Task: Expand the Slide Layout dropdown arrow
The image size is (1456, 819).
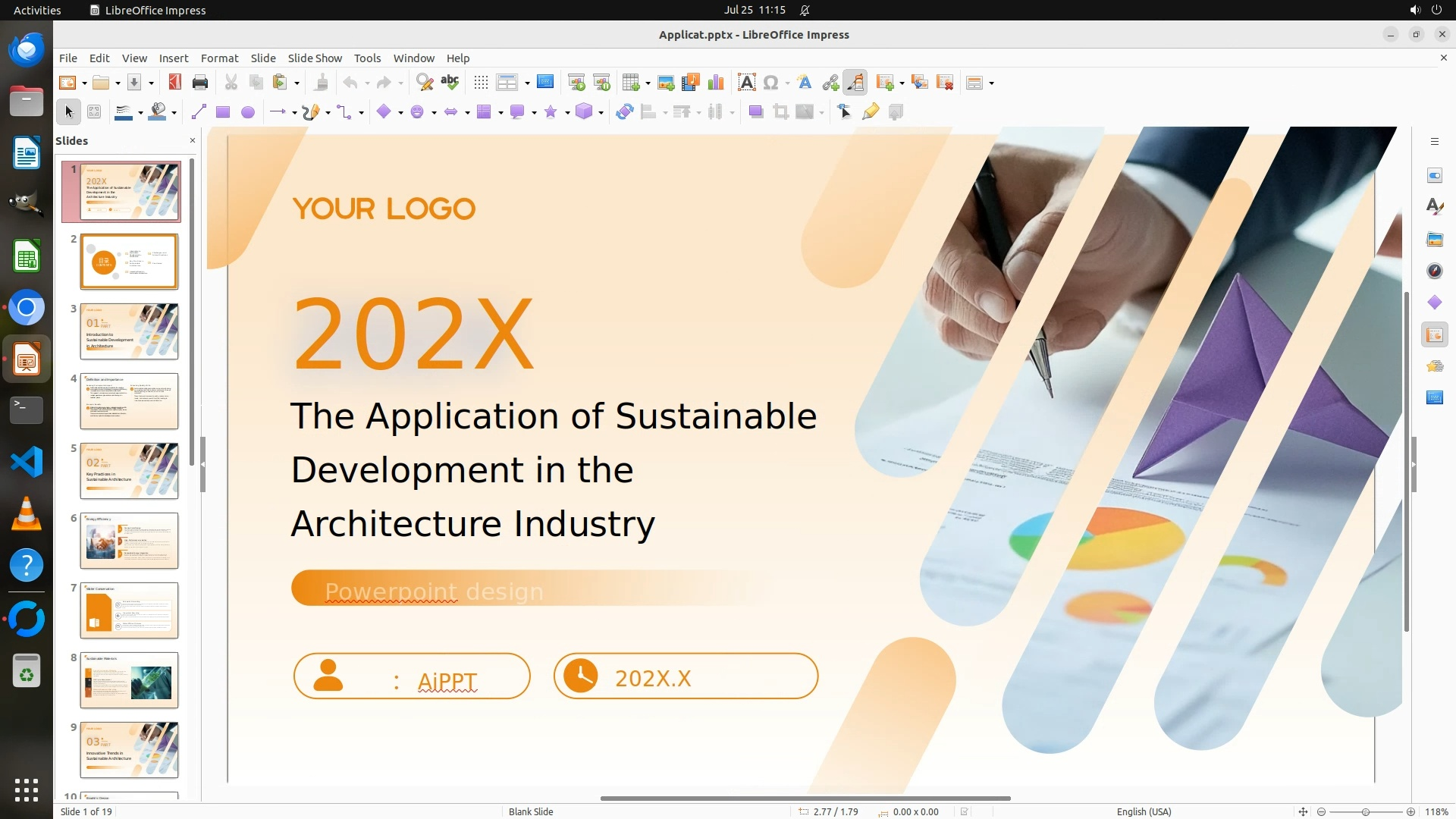Action: pyautogui.click(x=991, y=83)
